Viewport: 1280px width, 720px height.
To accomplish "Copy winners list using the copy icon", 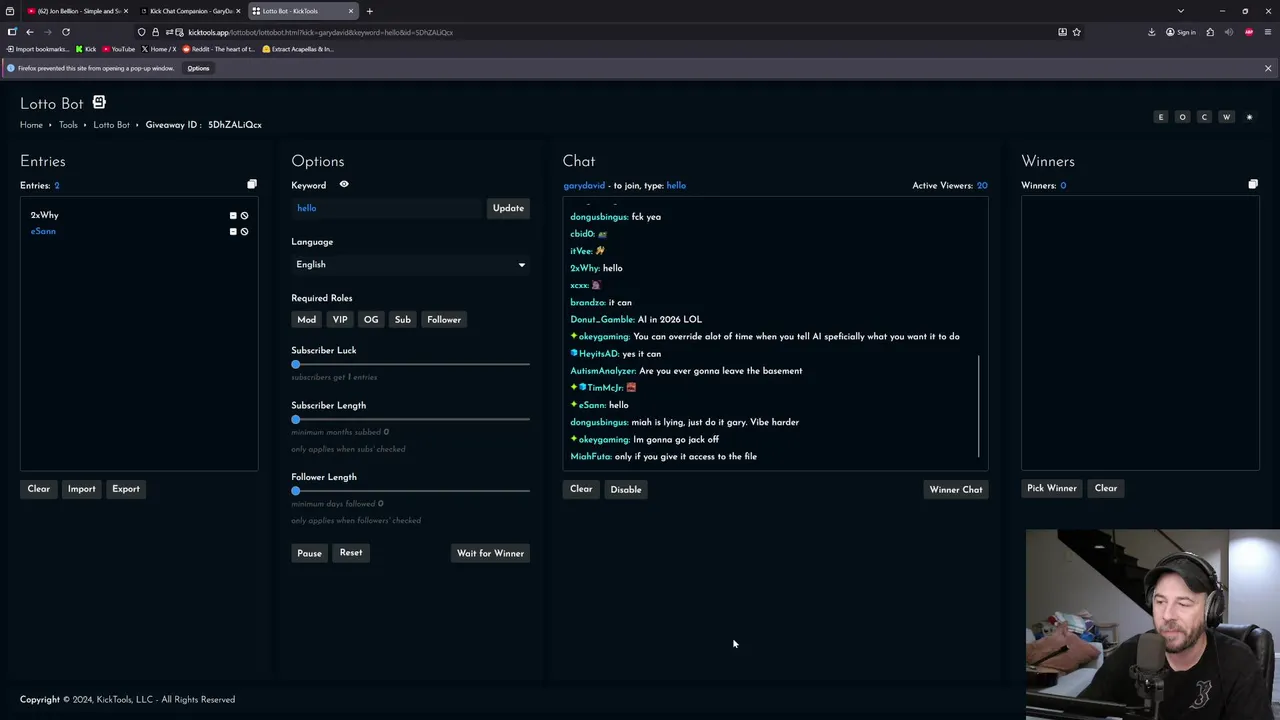I will click(x=1253, y=185).
